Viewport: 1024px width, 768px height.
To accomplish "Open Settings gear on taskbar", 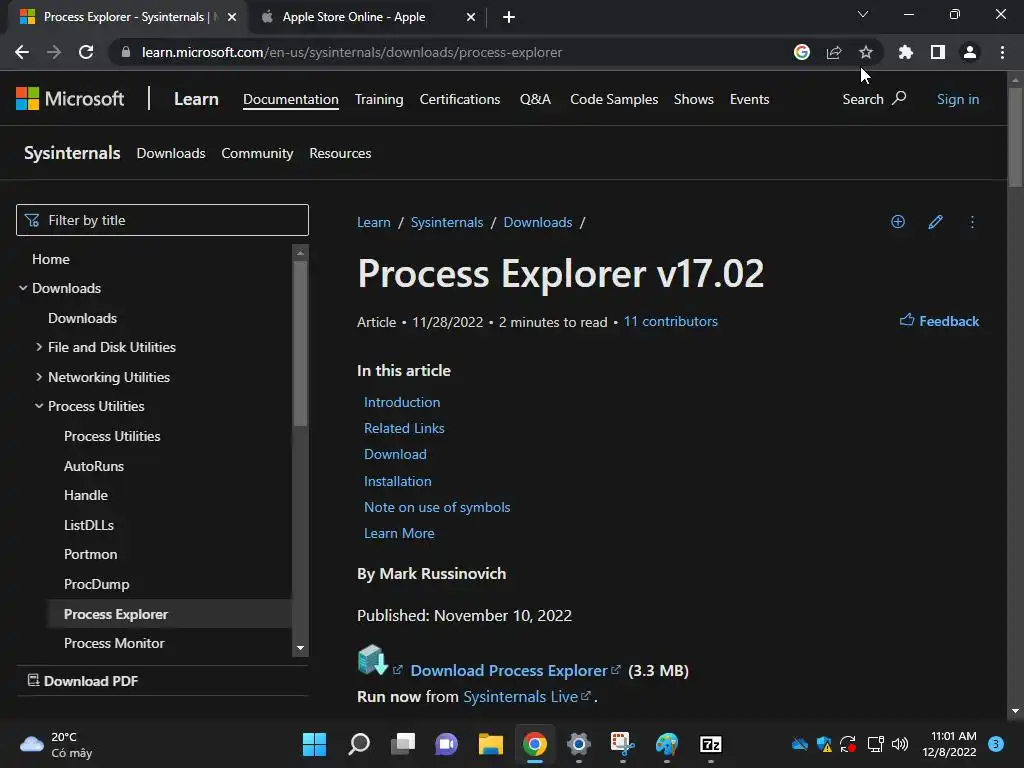I will (579, 744).
